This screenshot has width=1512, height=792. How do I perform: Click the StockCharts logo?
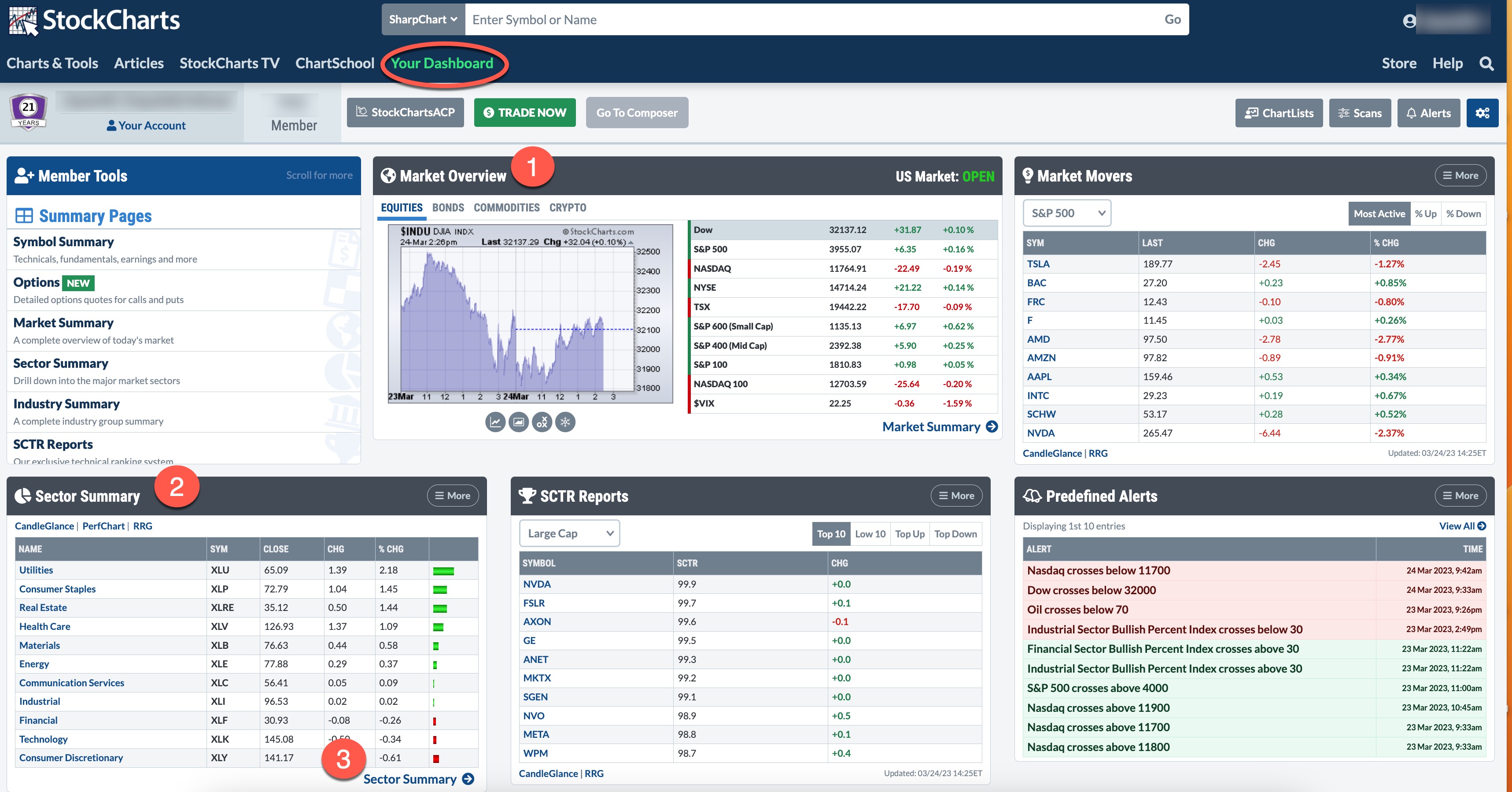[x=95, y=20]
